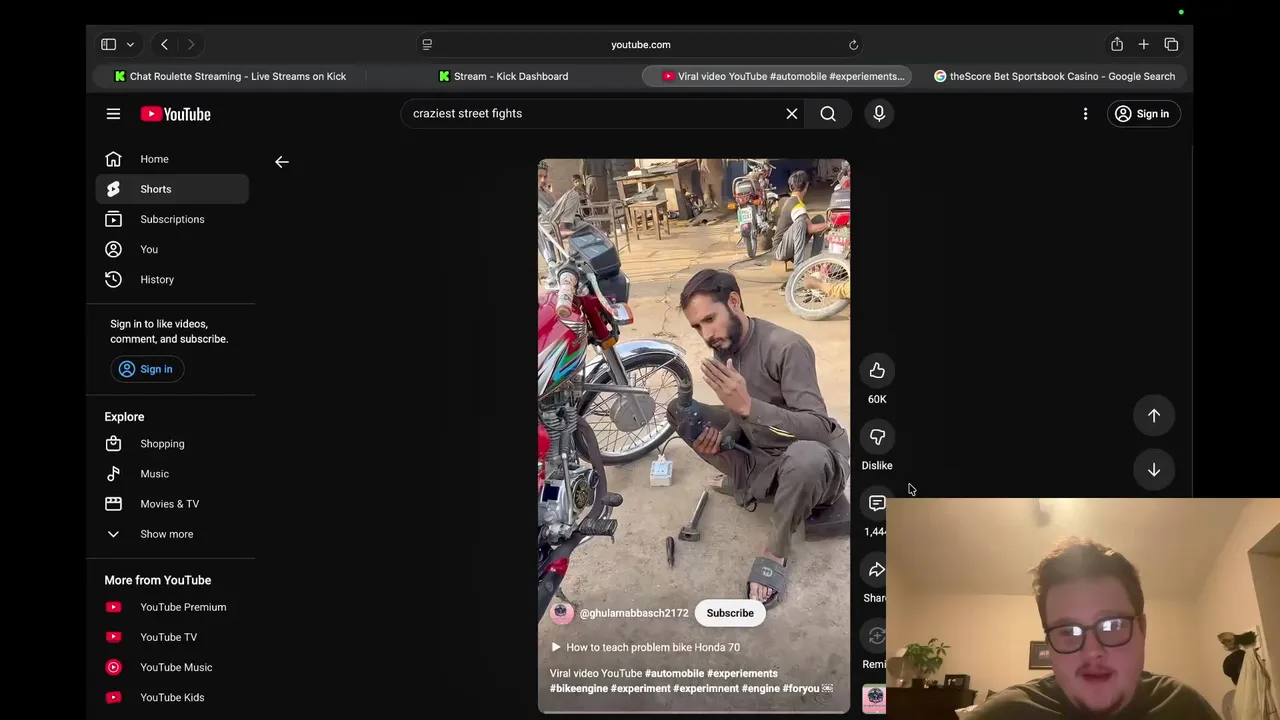Share this Short
This screenshot has height=720, width=1280.
click(x=876, y=570)
